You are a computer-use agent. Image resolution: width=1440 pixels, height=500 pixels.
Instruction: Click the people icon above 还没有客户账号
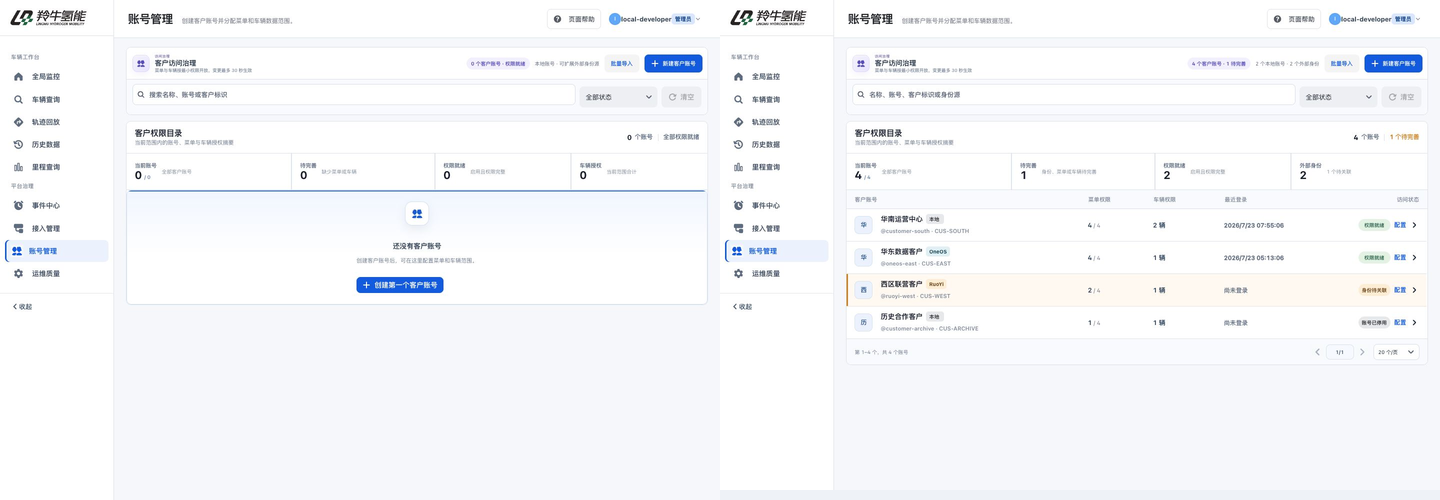coord(417,214)
